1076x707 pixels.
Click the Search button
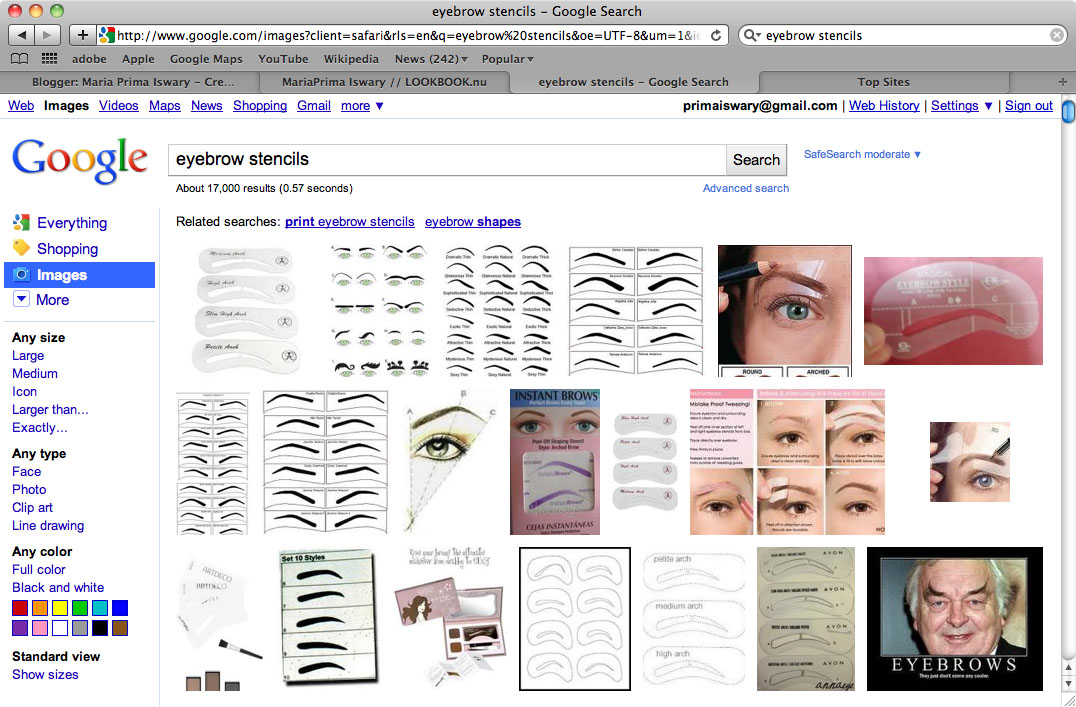(x=756, y=159)
